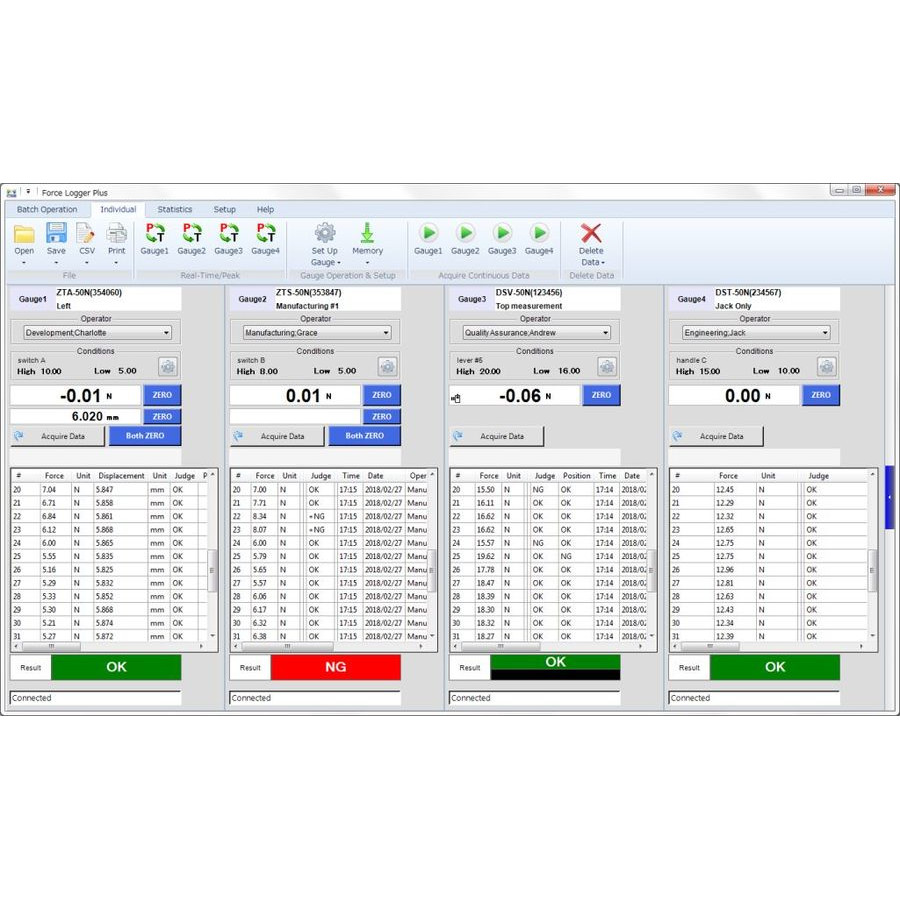Click the Gauge2 vertical table scrollbar
The height and width of the screenshot is (900, 900).
(432, 560)
